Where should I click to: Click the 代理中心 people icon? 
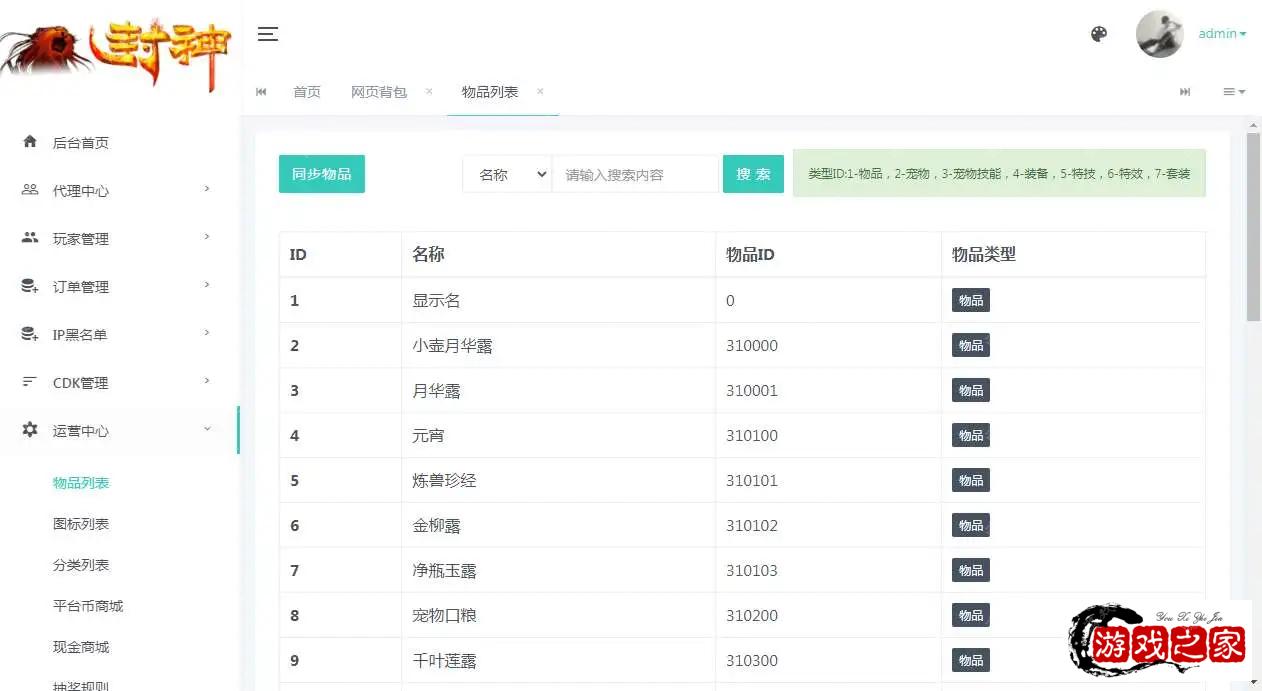(30, 190)
